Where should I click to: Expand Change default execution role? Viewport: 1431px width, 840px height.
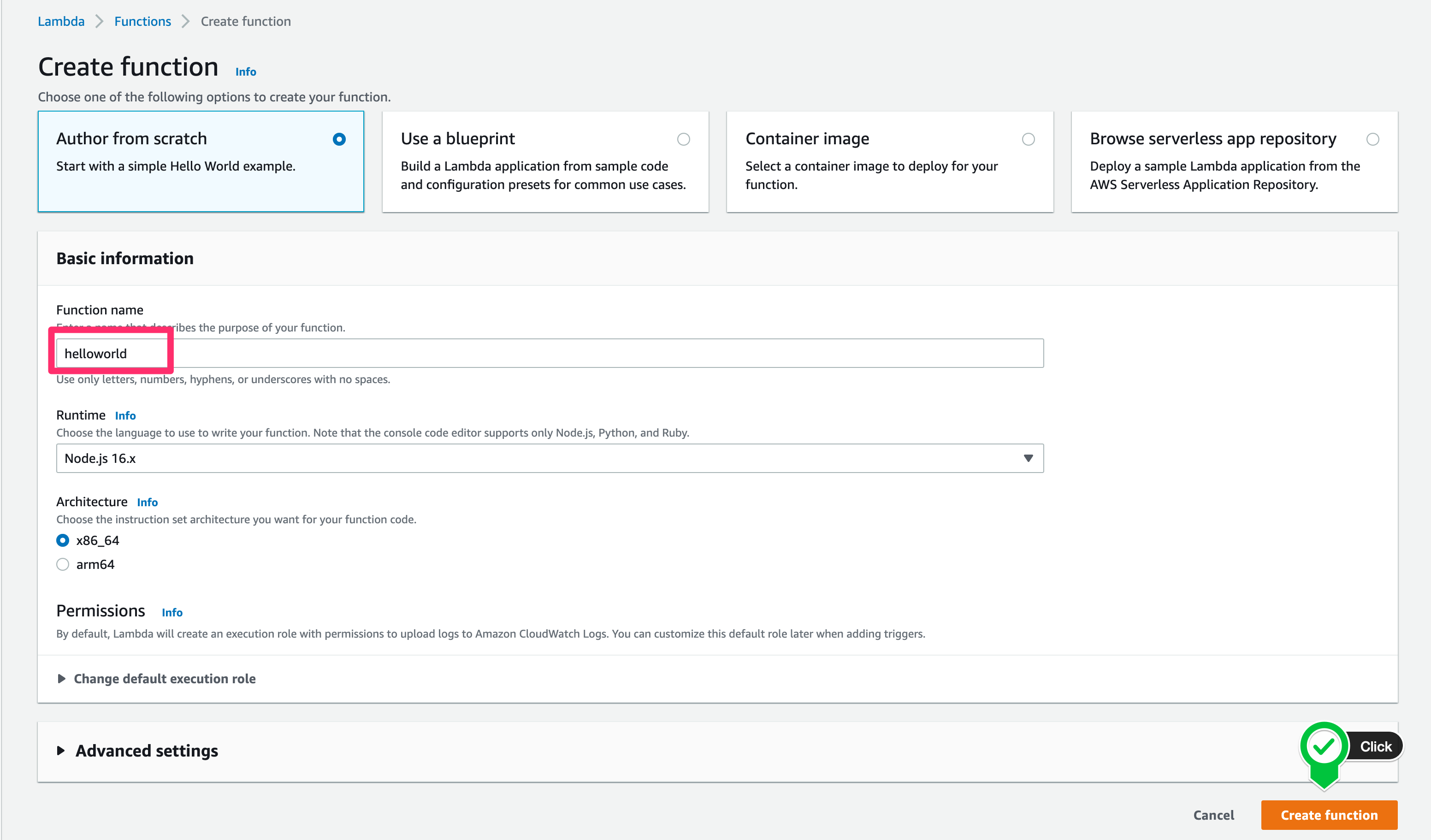(x=164, y=679)
